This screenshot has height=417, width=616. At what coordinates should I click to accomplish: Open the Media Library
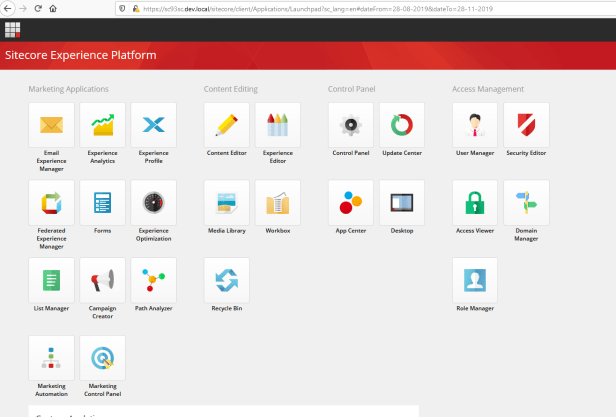pos(226,203)
